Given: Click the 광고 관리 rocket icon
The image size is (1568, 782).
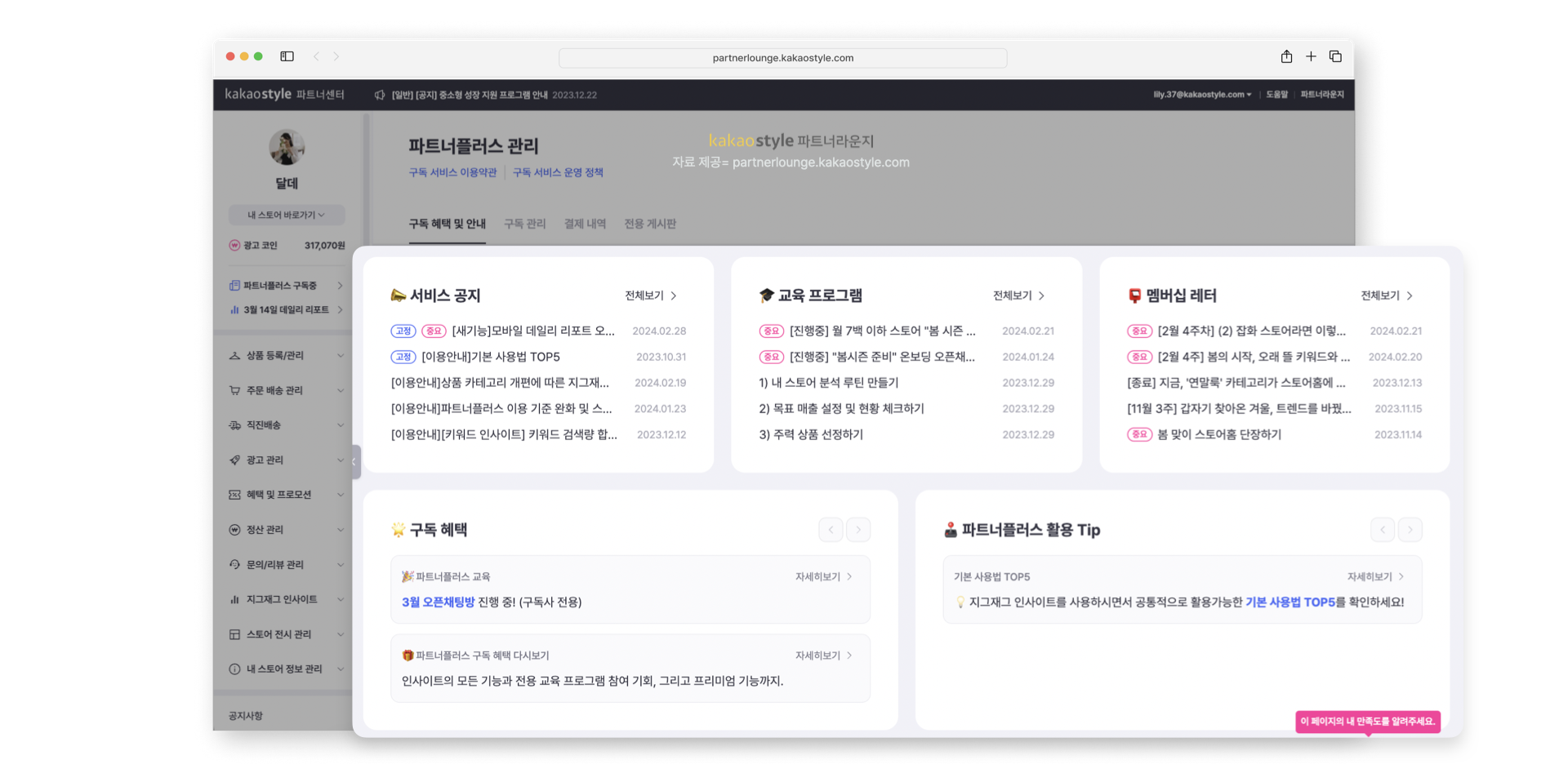Looking at the screenshot, I should [234, 460].
